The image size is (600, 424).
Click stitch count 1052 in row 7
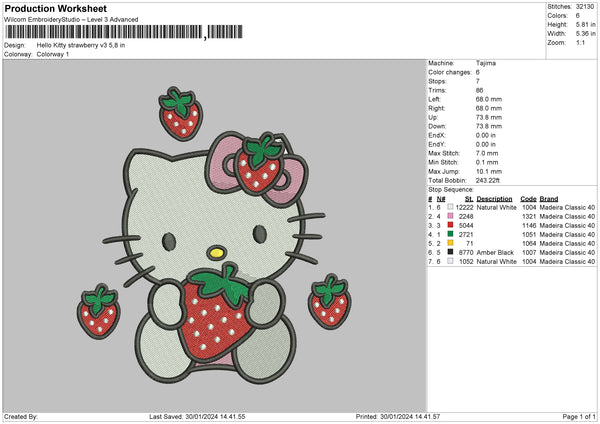tap(466, 262)
